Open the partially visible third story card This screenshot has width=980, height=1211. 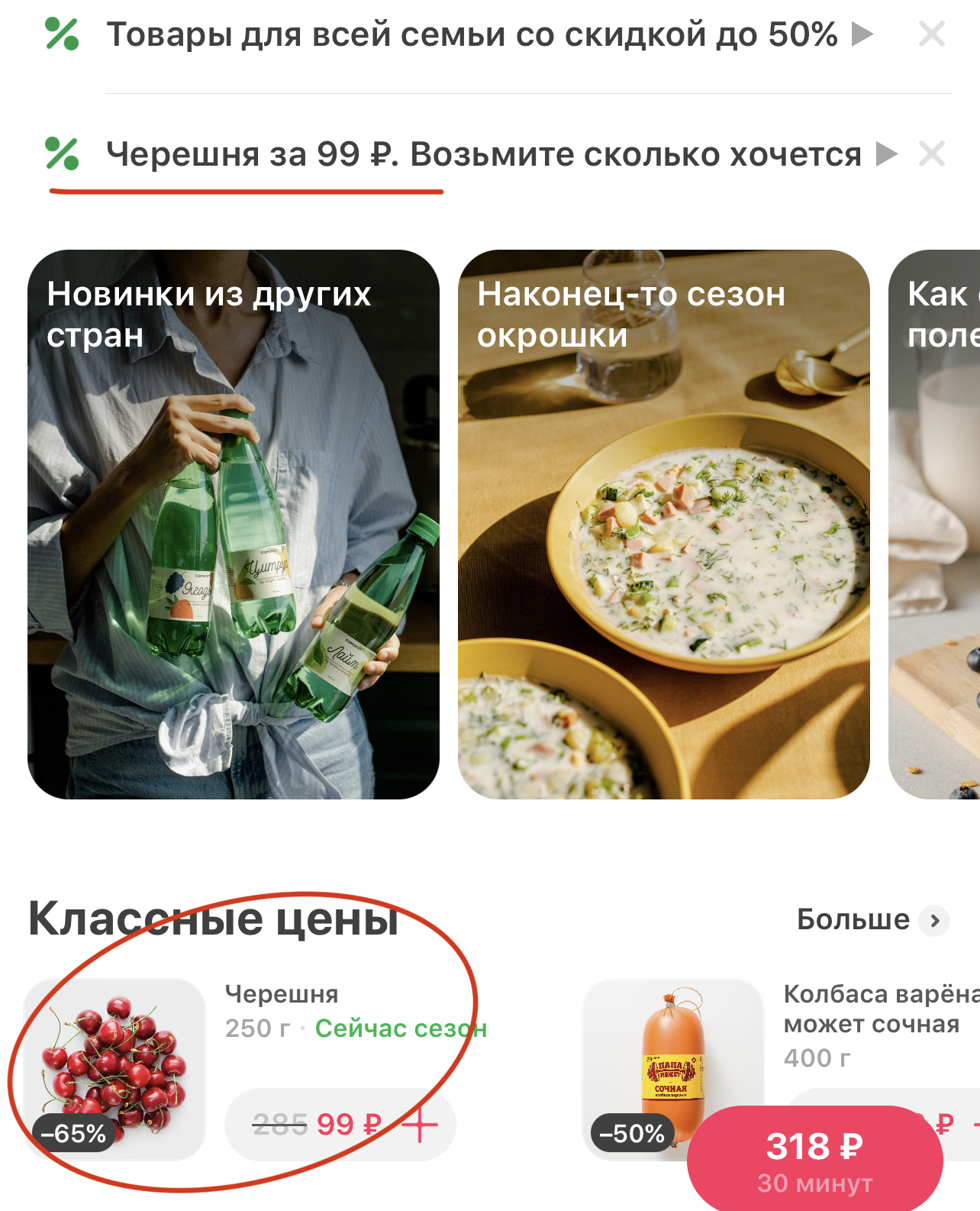[934, 525]
